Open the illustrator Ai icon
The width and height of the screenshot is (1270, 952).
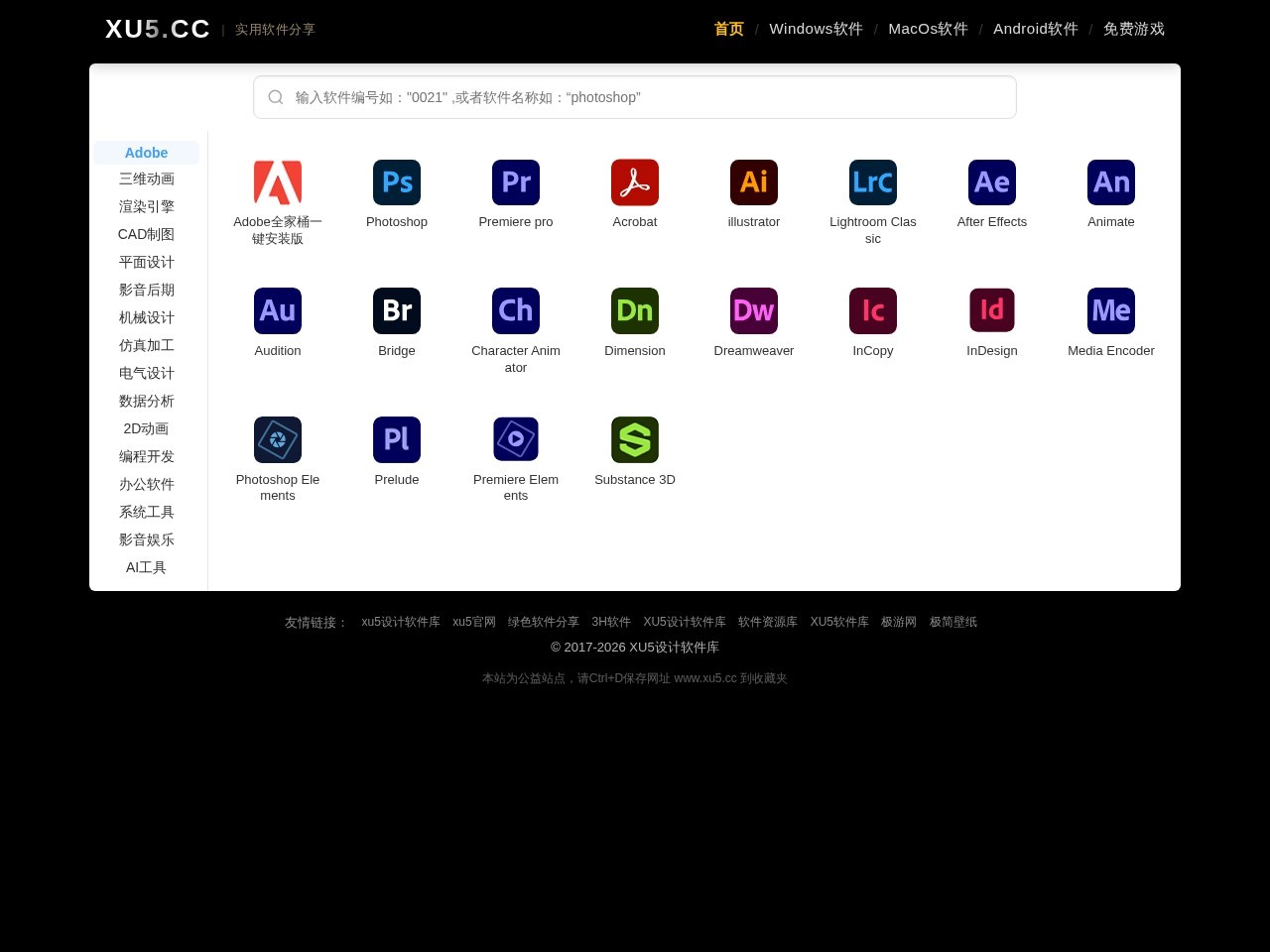tap(754, 182)
